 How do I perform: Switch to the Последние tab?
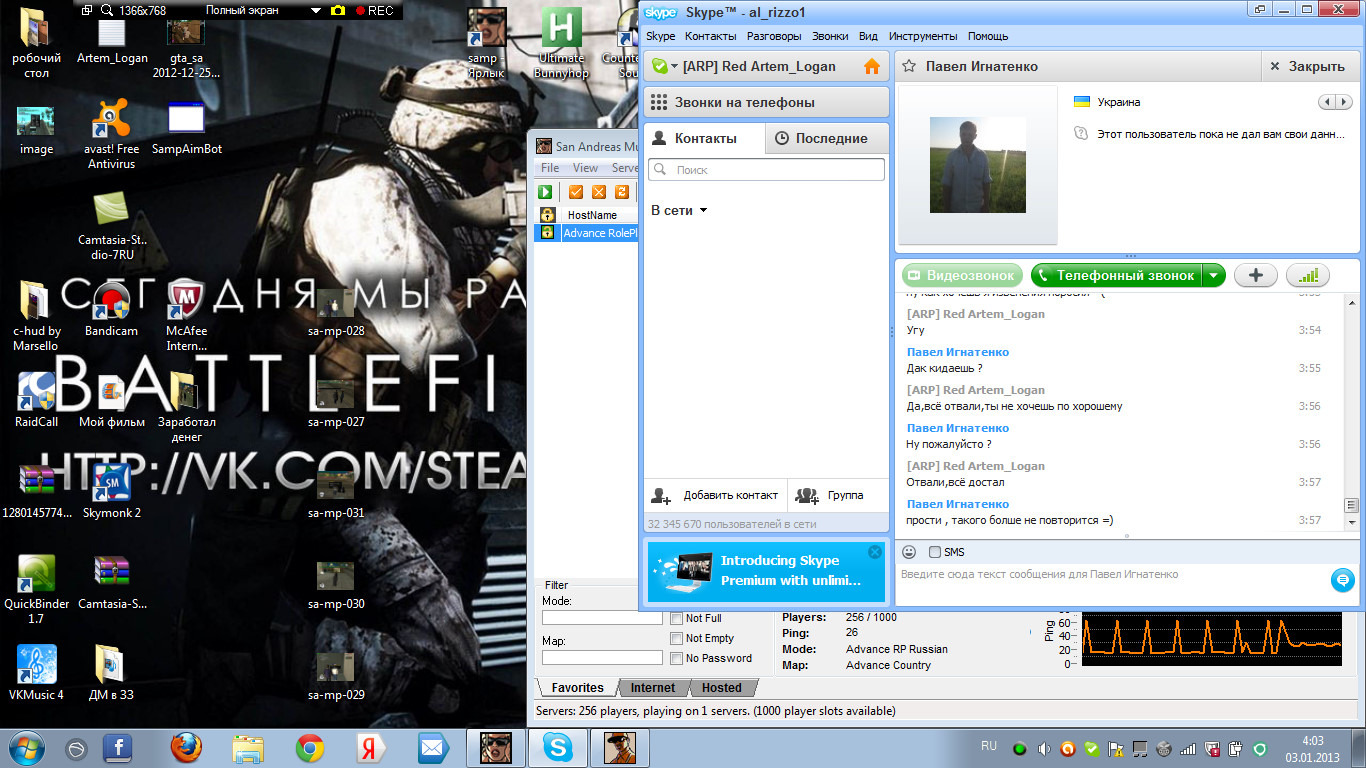pos(827,139)
